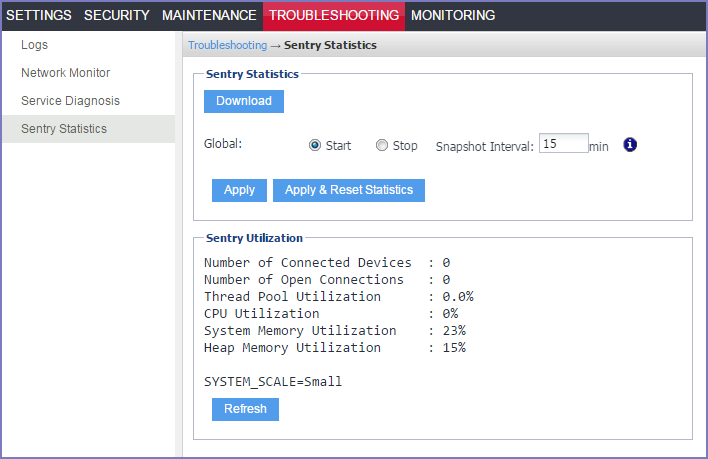The height and width of the screenshot is (459, 708).
Task: Click the Download button
Action: [244, 101]
